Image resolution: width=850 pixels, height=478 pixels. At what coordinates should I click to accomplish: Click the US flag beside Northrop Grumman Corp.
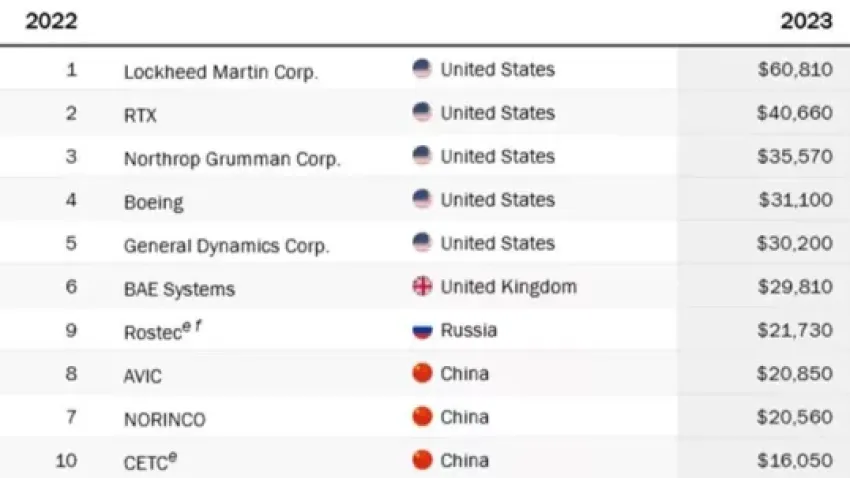point(422,156)
